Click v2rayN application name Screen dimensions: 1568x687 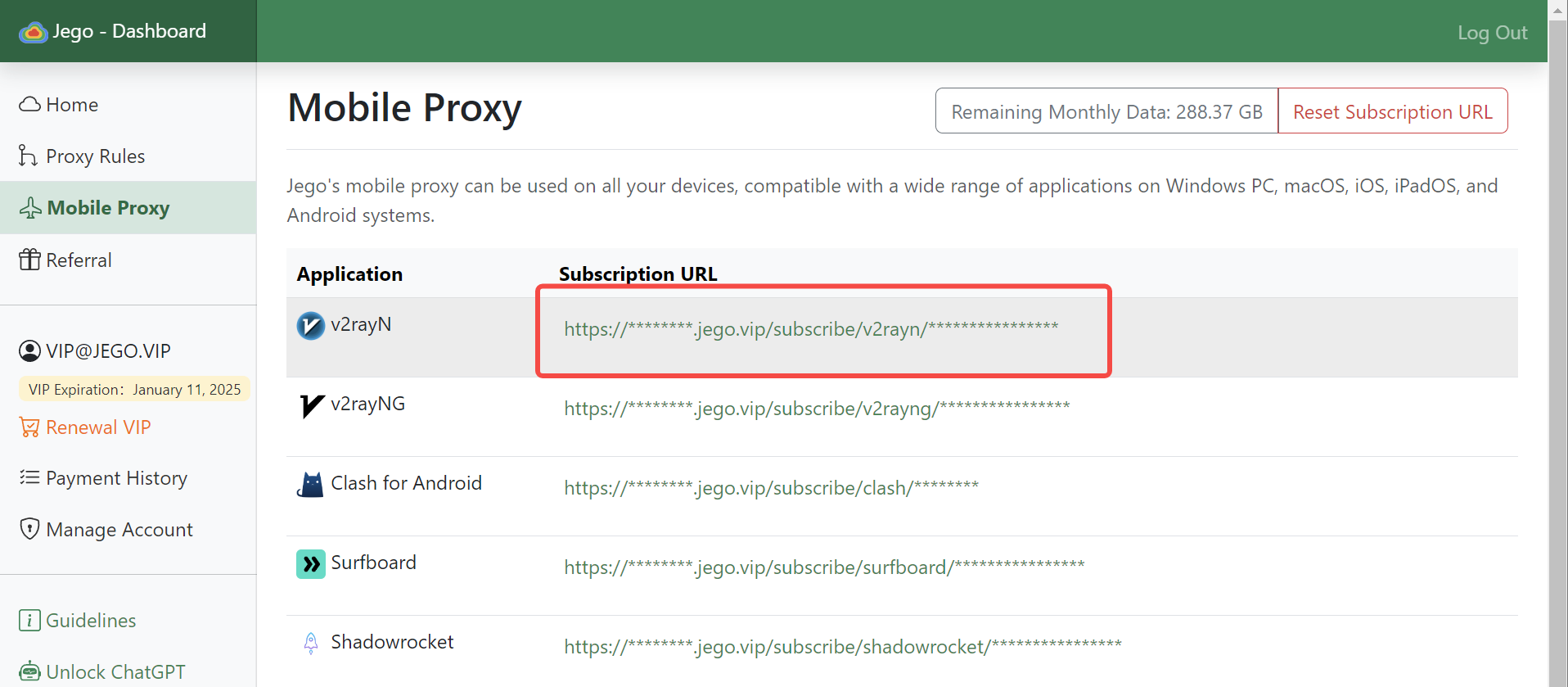[361, 324]
